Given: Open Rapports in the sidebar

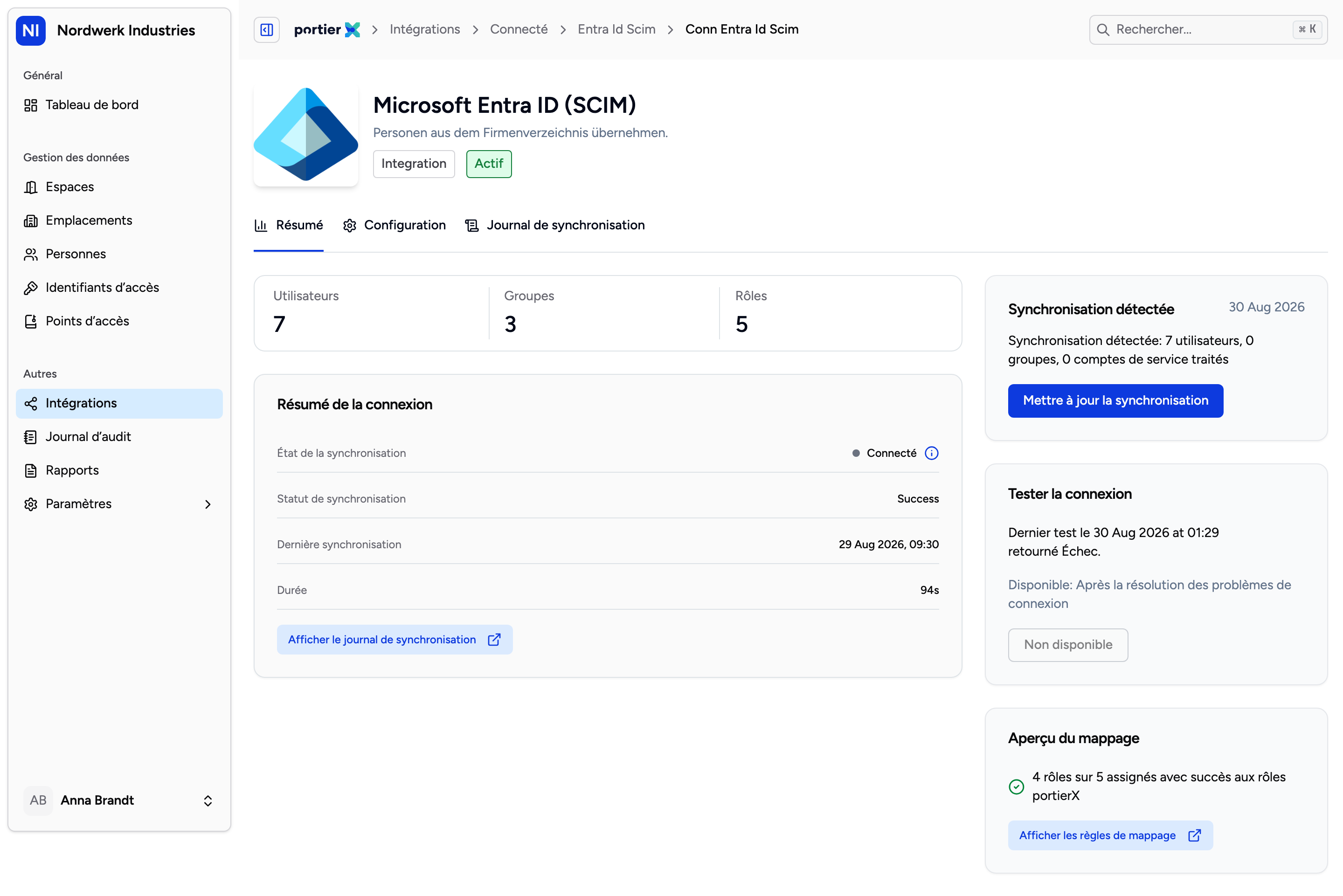Looking at the screenshot, I should point(119,471).
